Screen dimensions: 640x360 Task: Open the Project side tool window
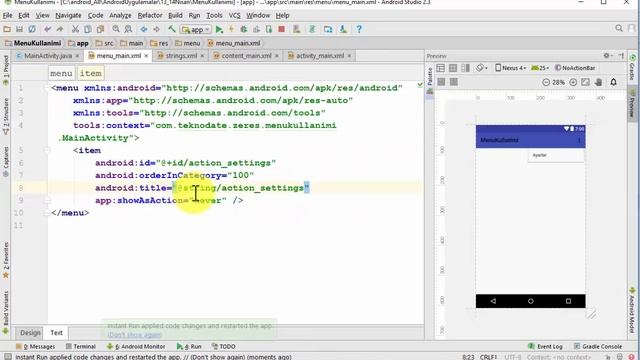6,70
